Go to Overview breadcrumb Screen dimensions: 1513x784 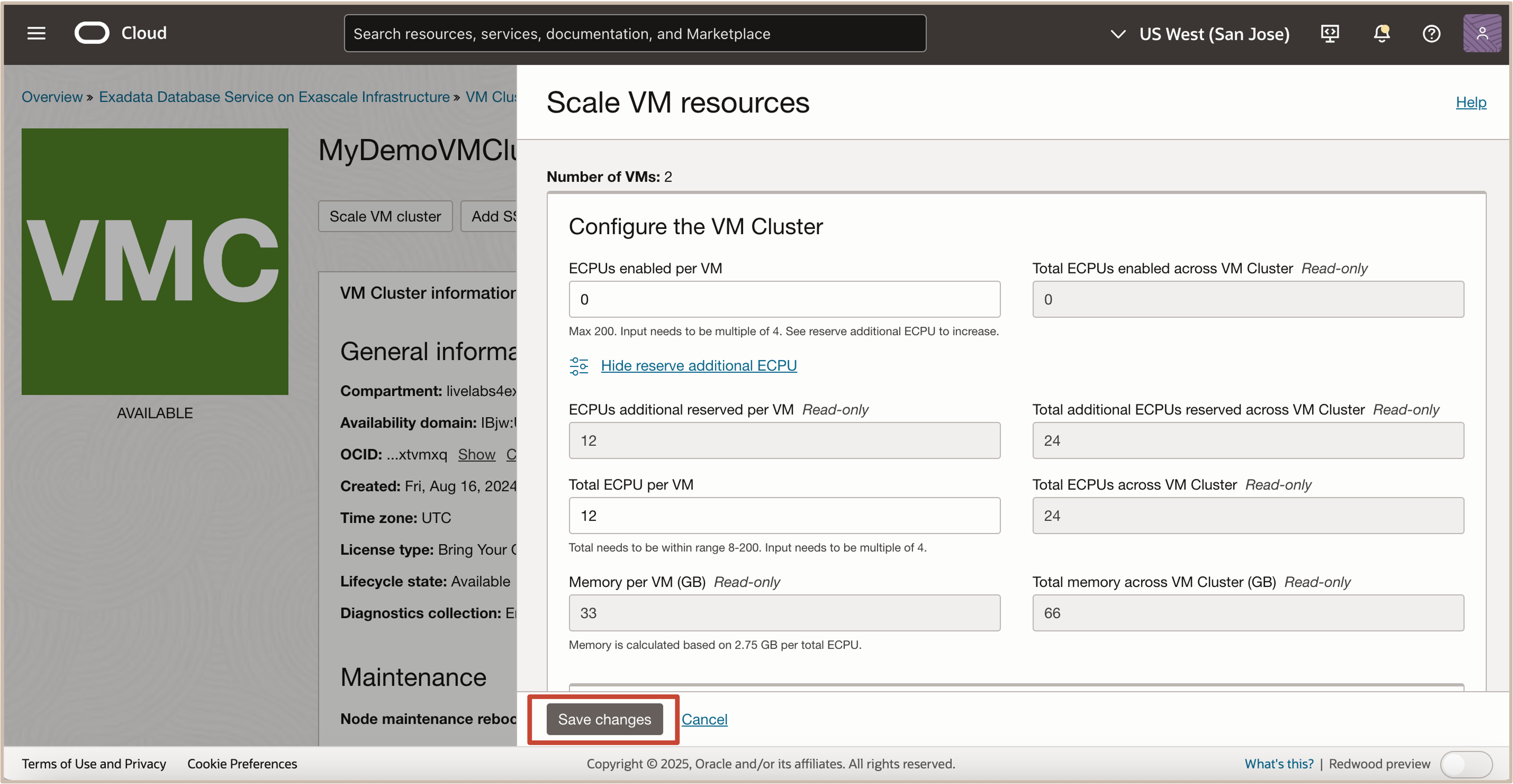tap(52, 97)
